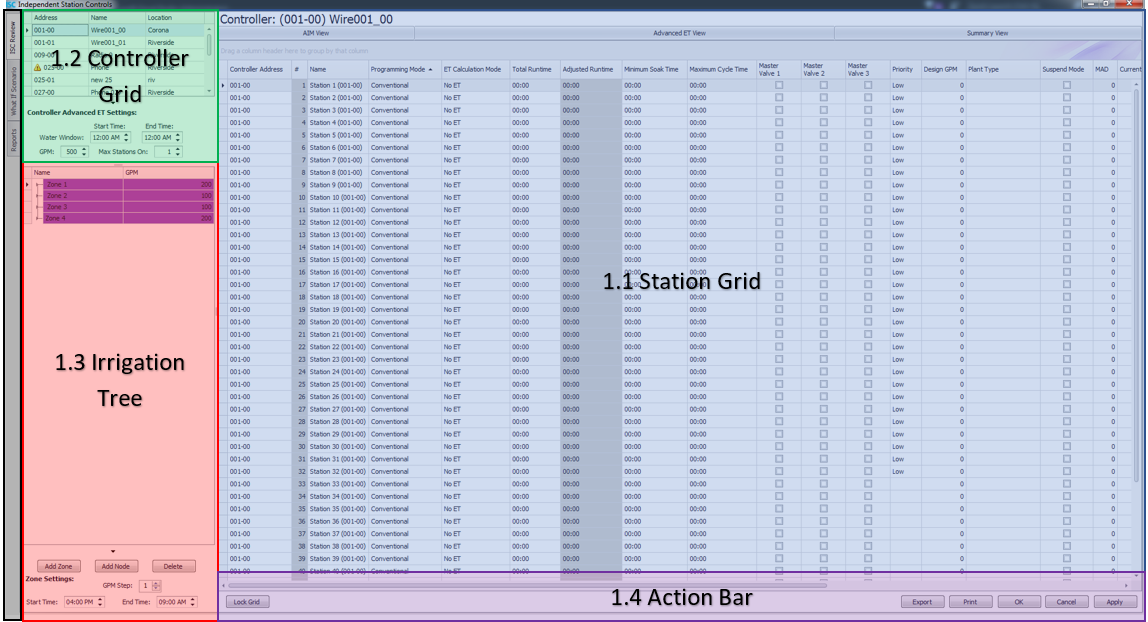The height and width of the screenshot is (622, 1148).
Task: Switch to the Summary View tab
Action: tap(987, 33)
